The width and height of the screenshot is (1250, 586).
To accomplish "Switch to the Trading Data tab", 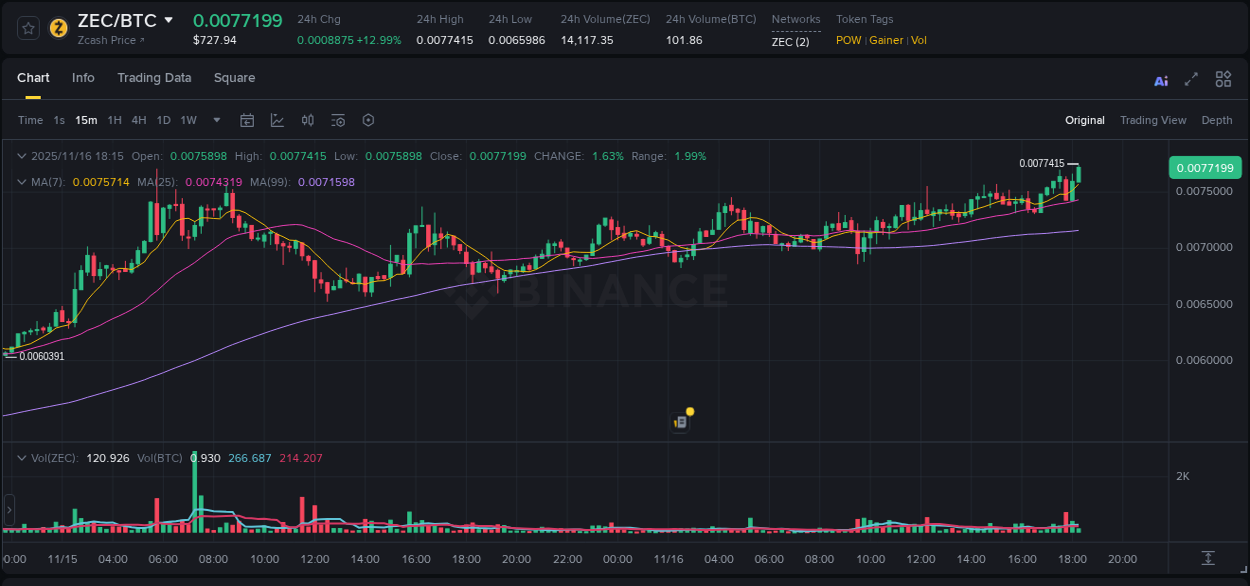I will click(x=155, y=77).
